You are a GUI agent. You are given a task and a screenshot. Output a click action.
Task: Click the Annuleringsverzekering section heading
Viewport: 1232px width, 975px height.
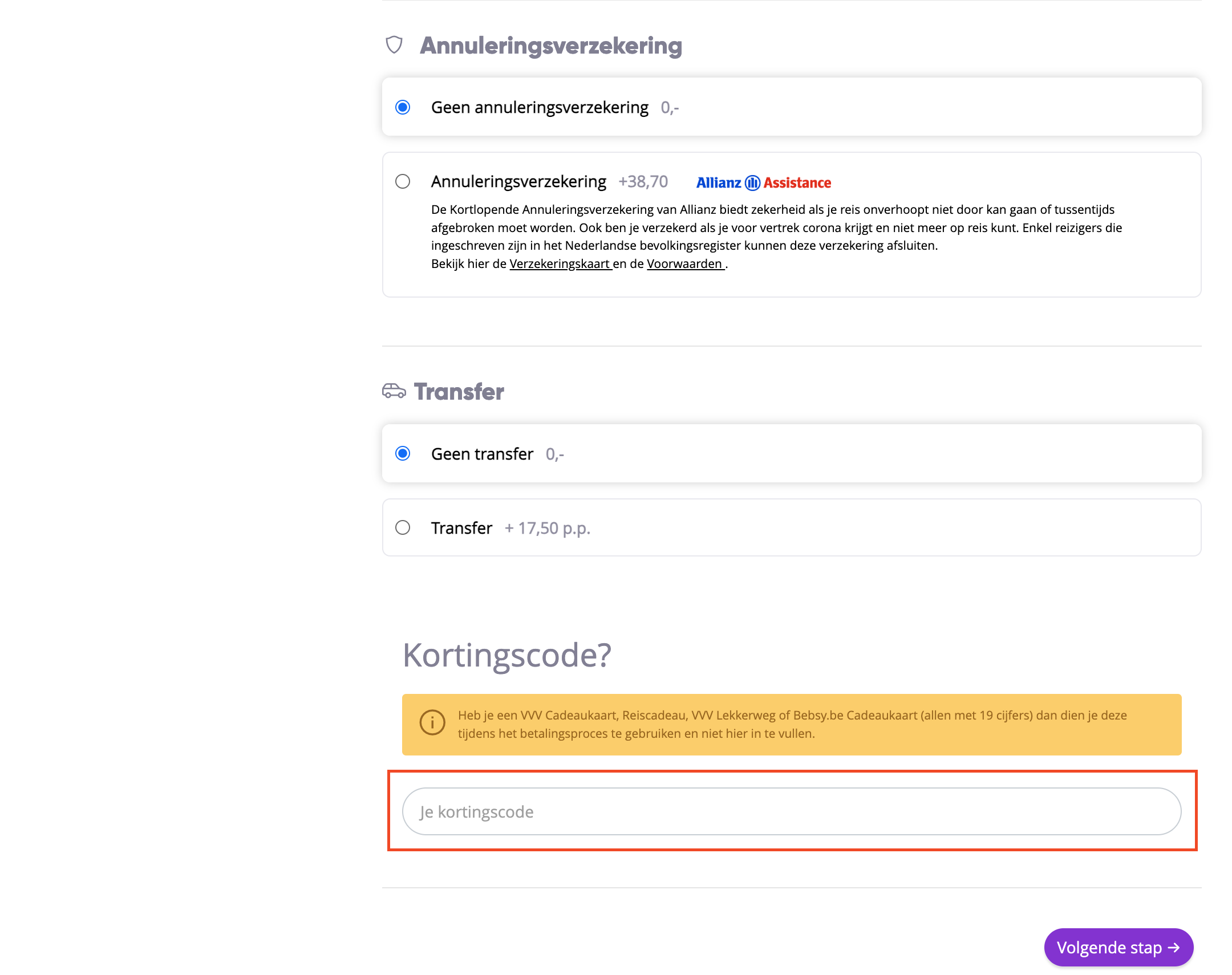[x=551, y=46]
